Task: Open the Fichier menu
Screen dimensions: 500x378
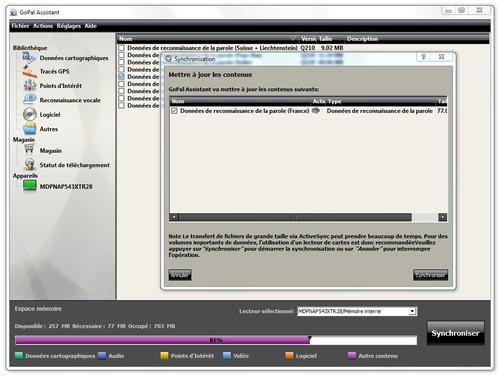Action: pyautogui.click(x=20, y=26)
